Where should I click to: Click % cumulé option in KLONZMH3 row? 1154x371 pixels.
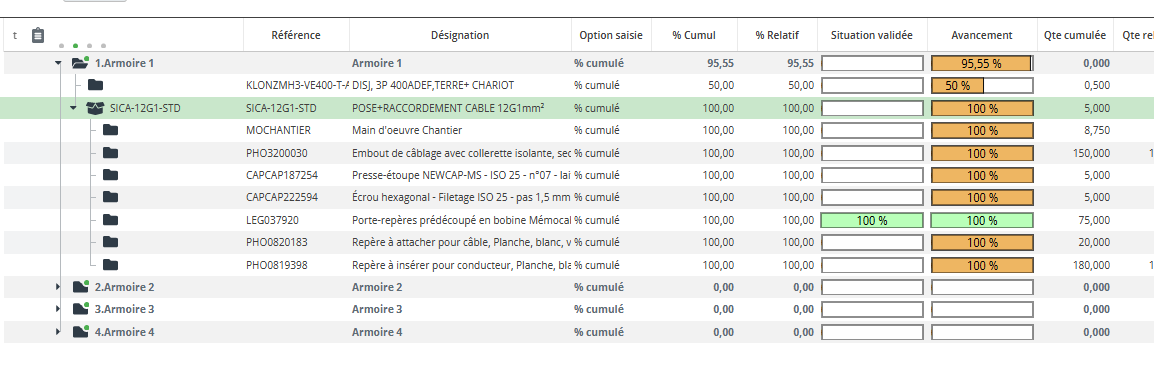597,85
